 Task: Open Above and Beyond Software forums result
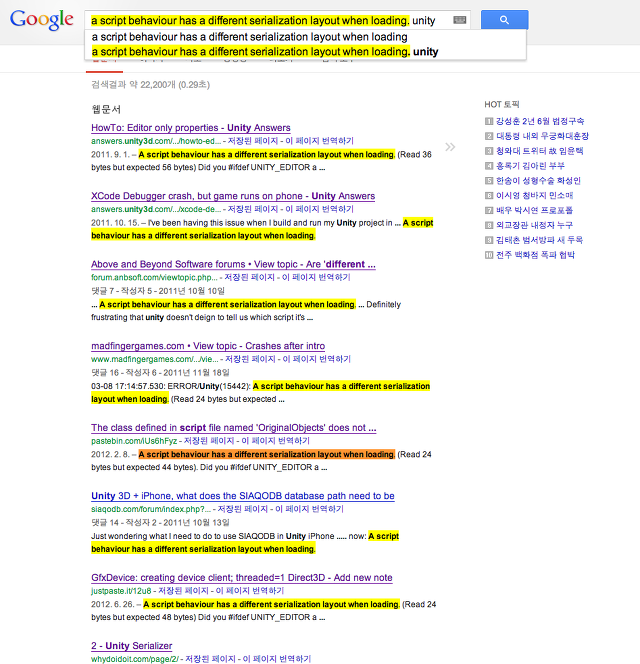click(x=233, y=264)
